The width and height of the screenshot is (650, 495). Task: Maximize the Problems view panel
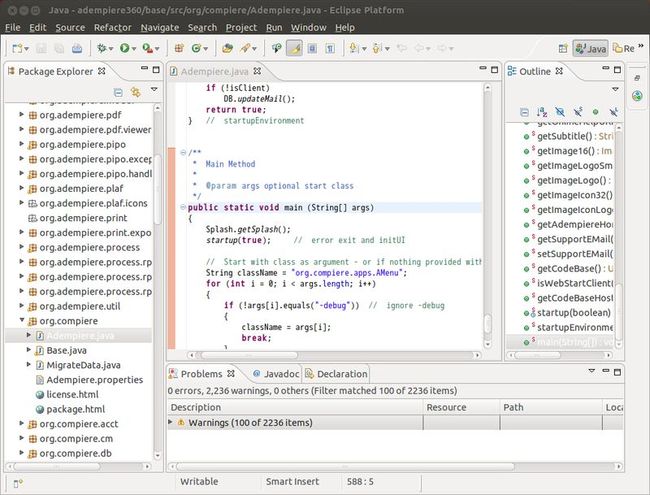[x=617, y=372]
